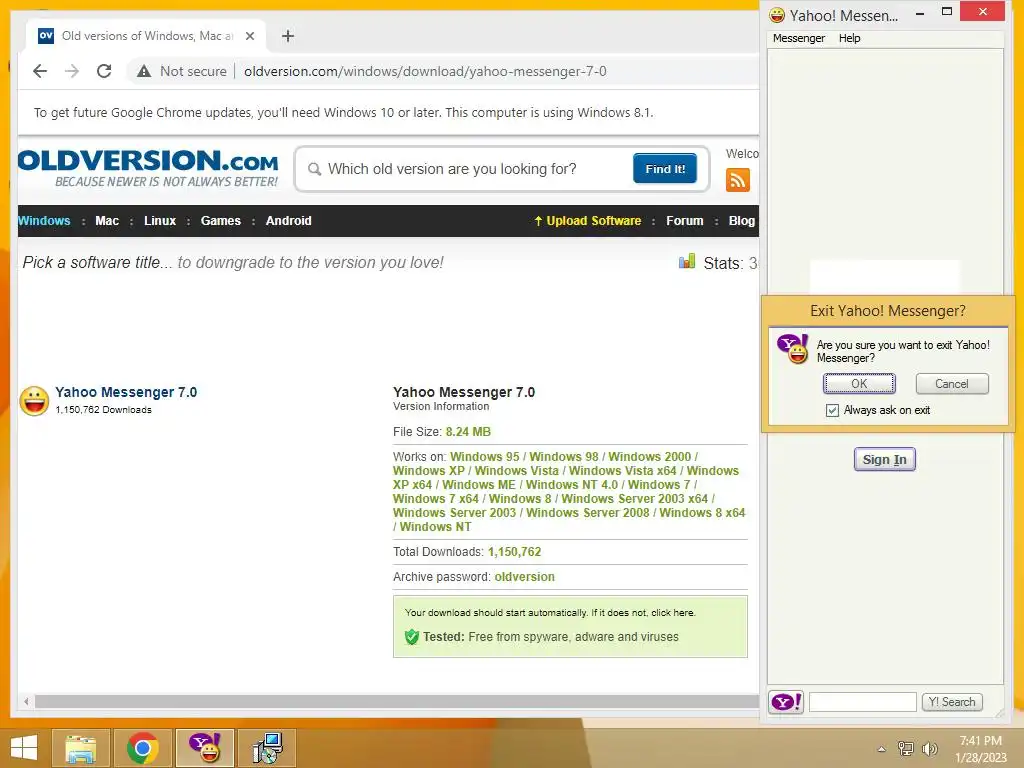Click the Windows Vista x64 link
Image resolution: width=1024 pixels, height=768 pixels.
pos(622,471)
